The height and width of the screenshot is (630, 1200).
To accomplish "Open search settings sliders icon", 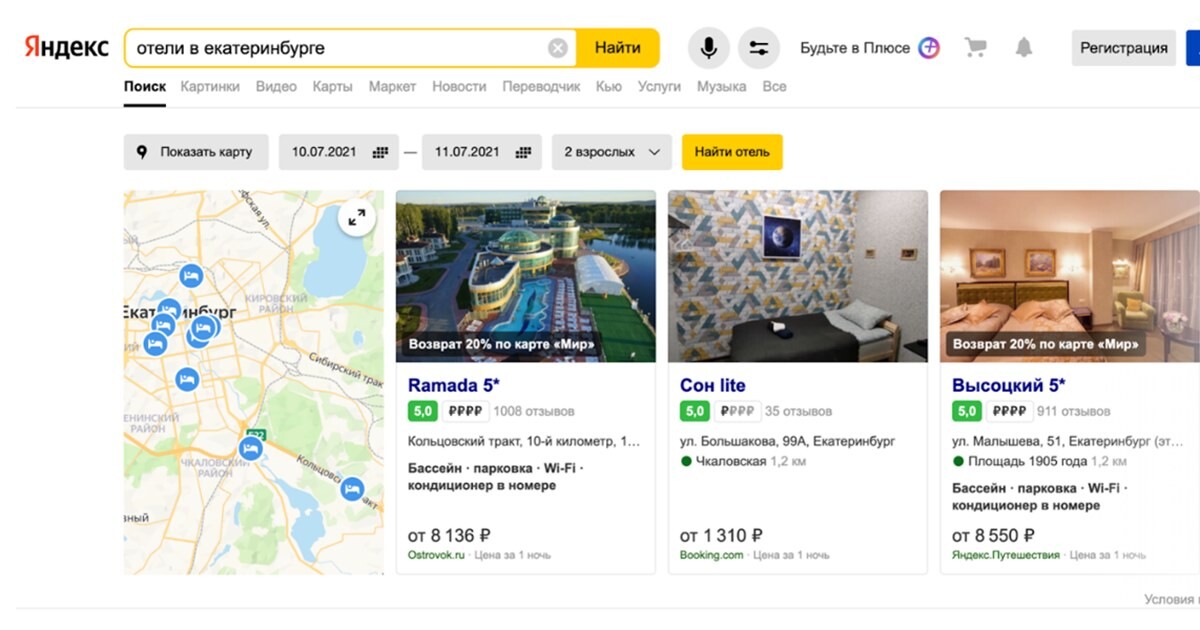I will pyautogui.click(x=758, y=48).
